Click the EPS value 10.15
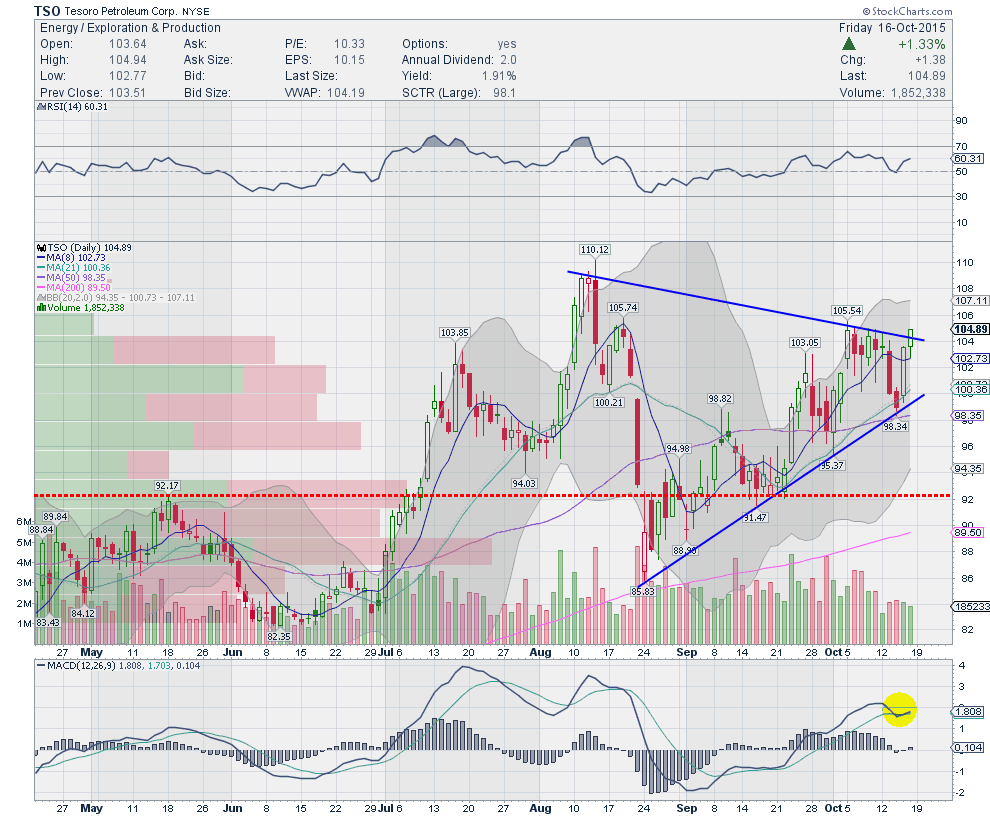The height and width of the screenshot is (817, 990). click(x=349, y=60)
